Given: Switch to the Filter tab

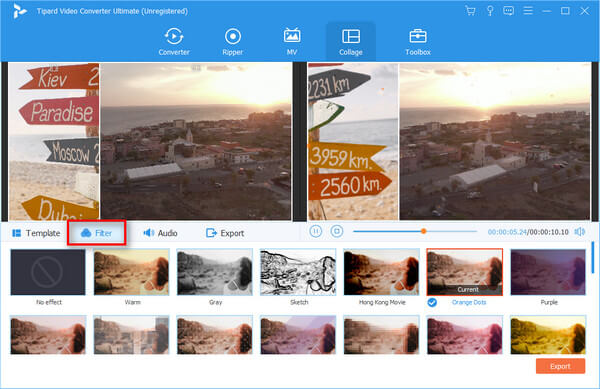Looking at the screenshot, I should pos(96,233).
